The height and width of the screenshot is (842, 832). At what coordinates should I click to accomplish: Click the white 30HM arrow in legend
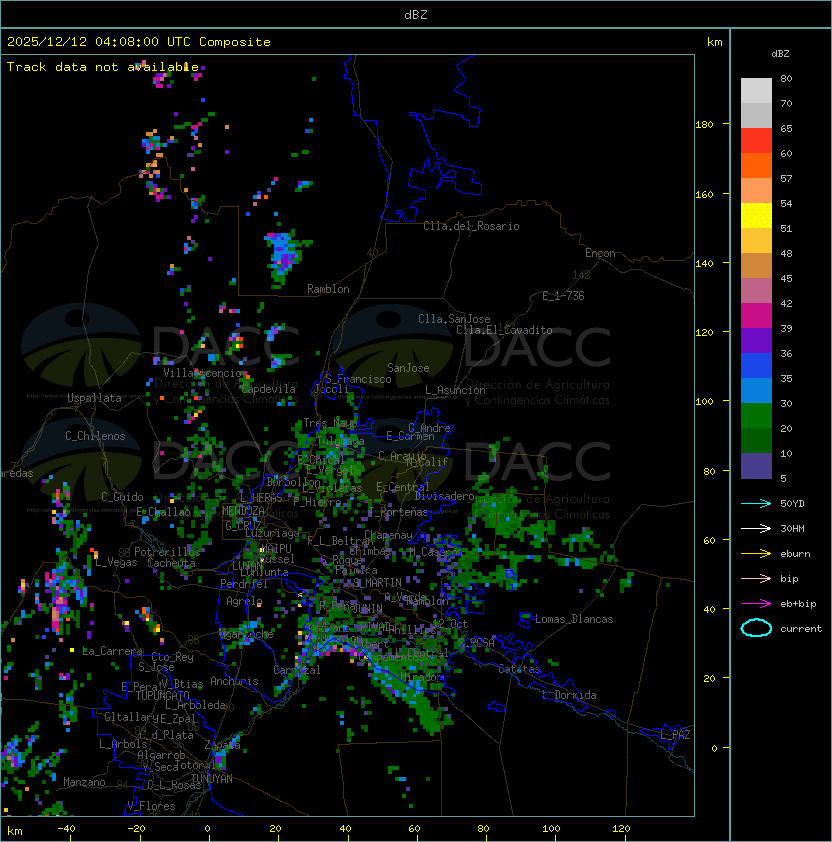(756, 528)
